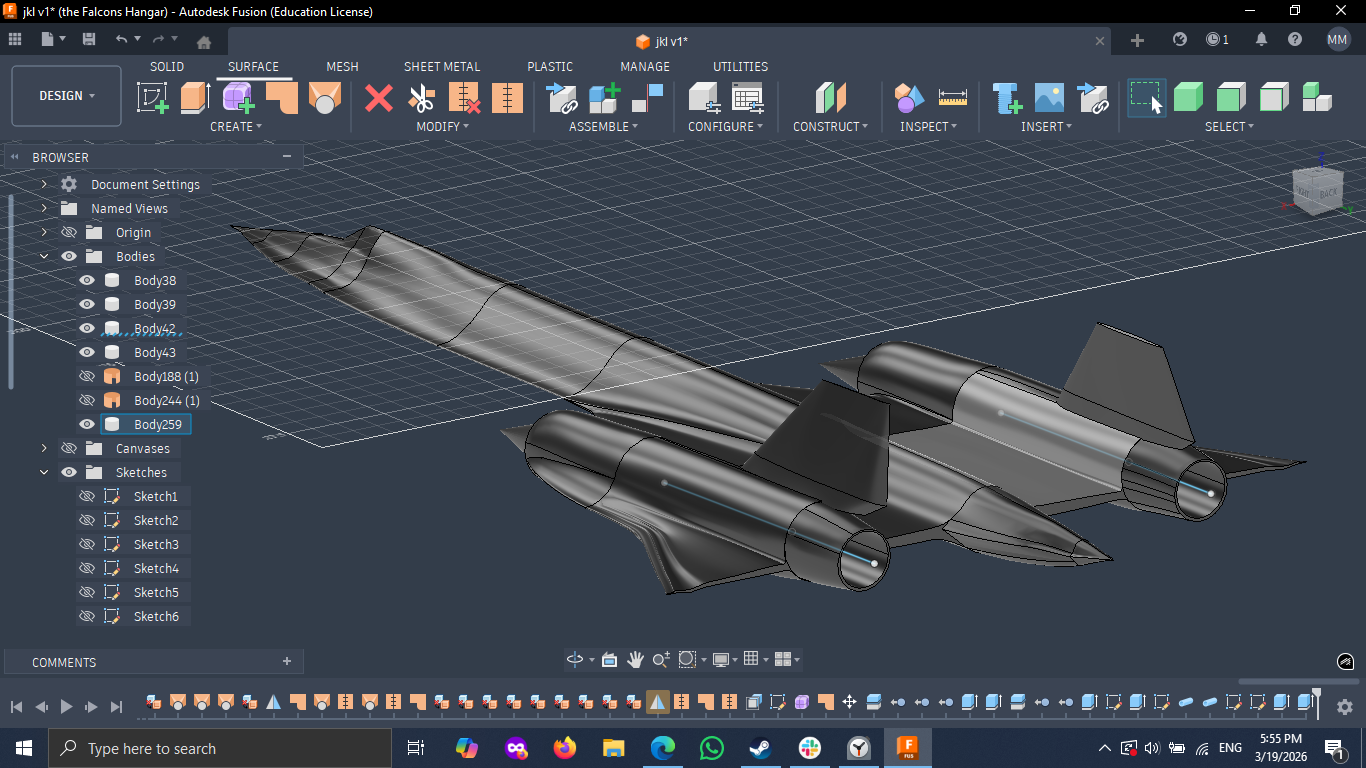Click the Home icon in top bar

click(204, 42)
